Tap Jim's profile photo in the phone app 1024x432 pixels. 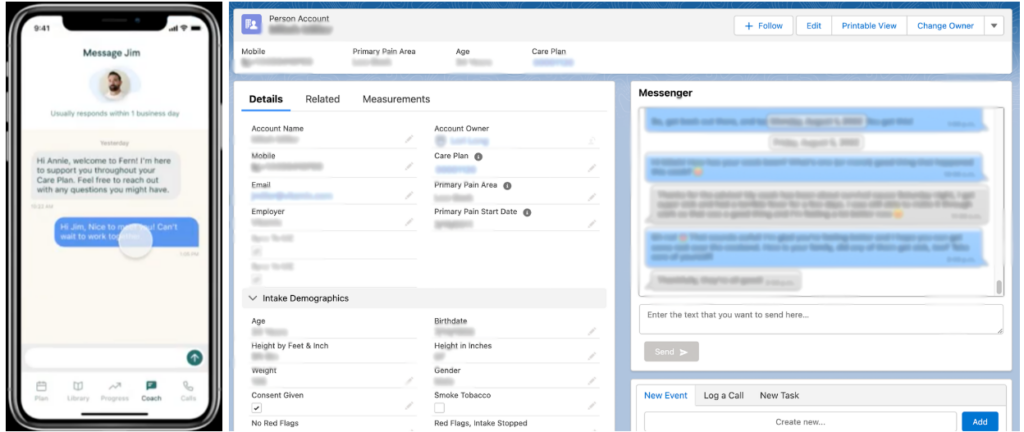coord(114,85)
